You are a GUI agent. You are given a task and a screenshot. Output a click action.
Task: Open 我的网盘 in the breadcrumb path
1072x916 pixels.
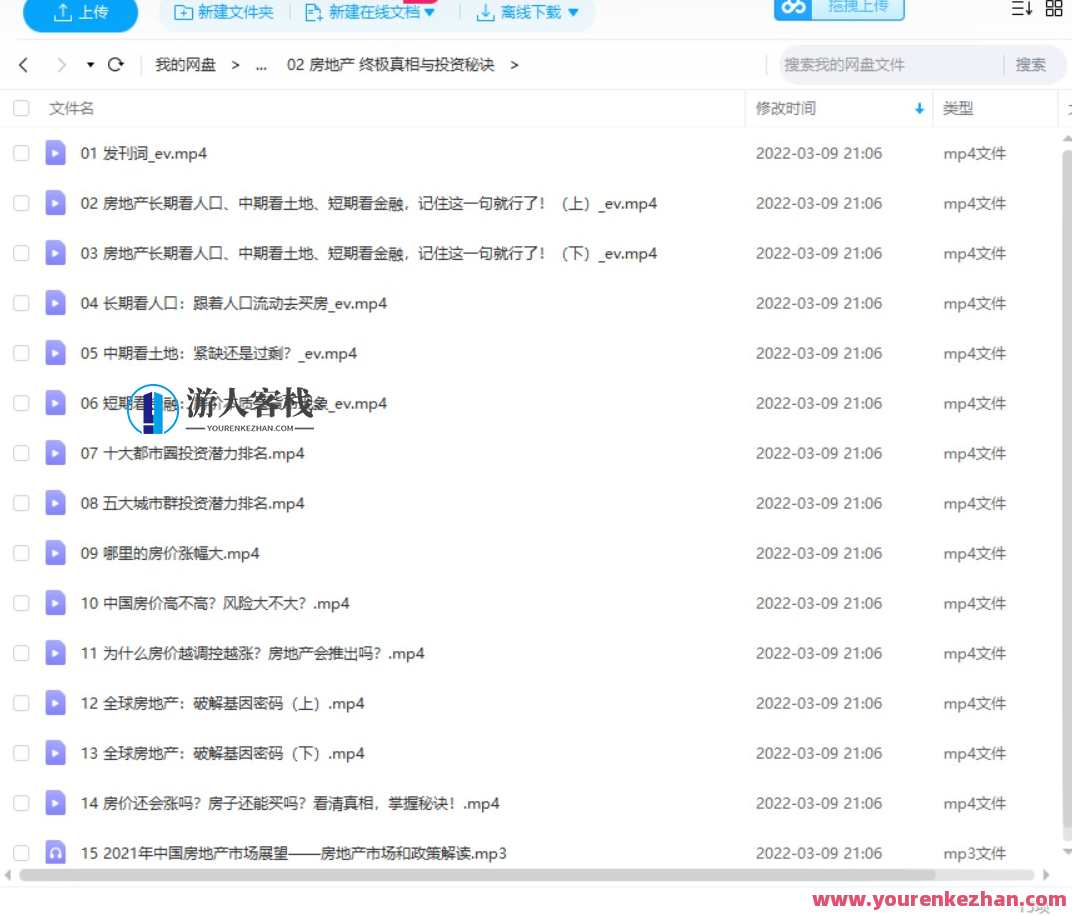[185, 64]
